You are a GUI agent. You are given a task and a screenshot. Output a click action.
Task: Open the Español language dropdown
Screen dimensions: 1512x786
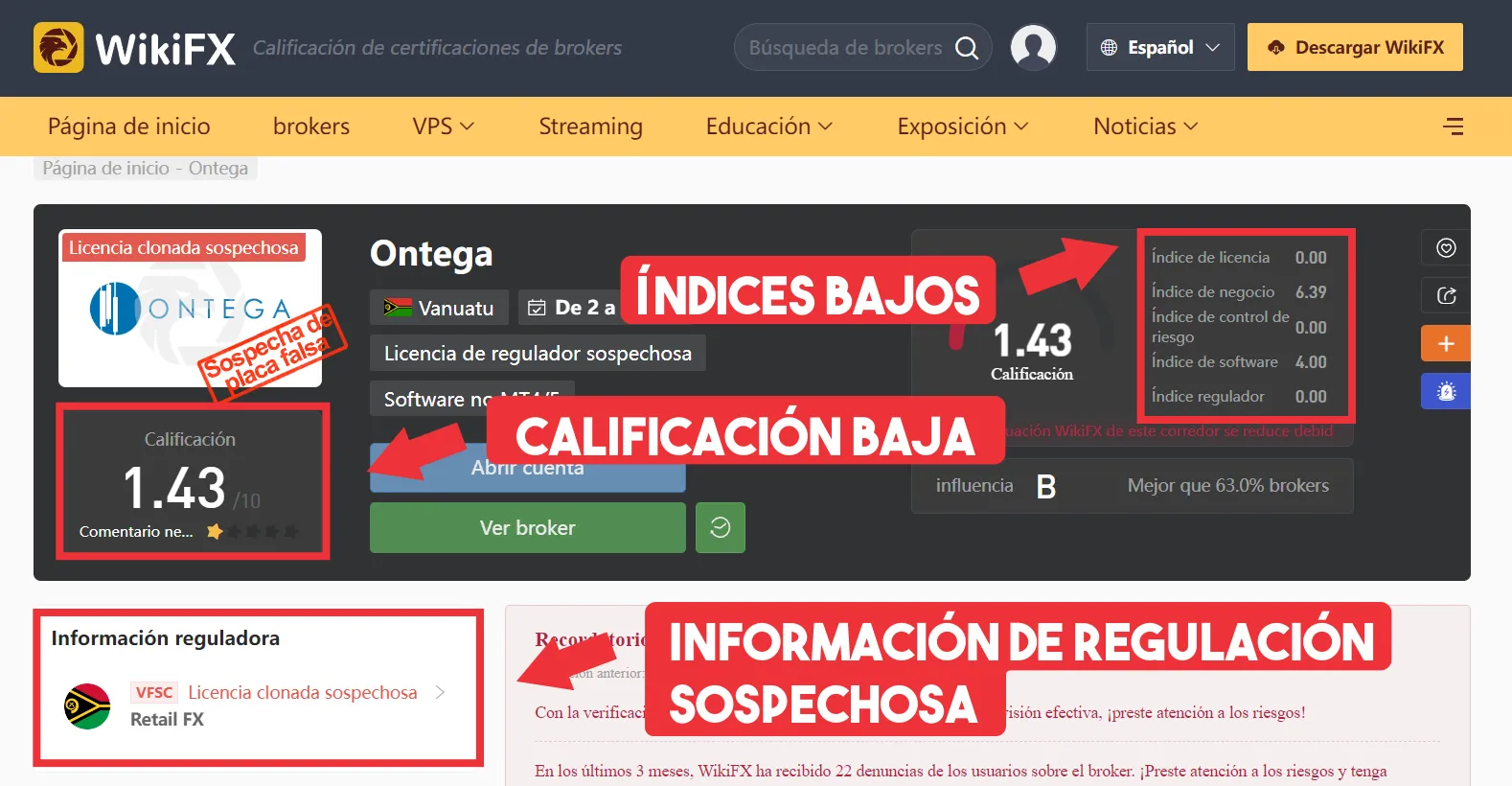(x=1160, y=47)
